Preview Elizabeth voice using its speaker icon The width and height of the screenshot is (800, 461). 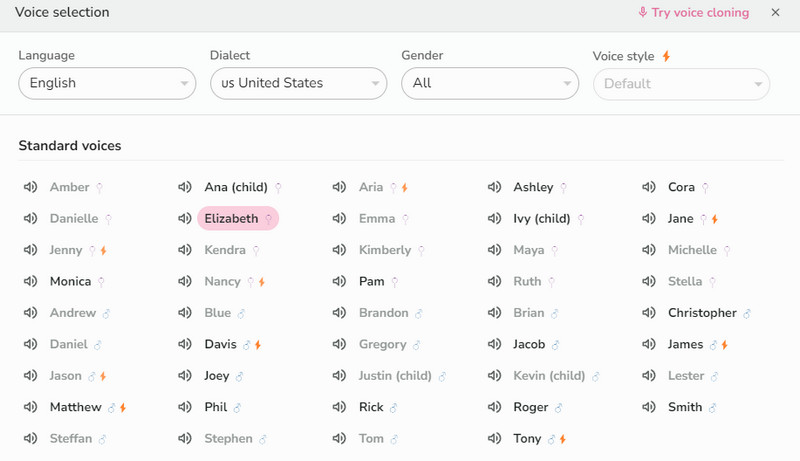[x=185, y=218]
